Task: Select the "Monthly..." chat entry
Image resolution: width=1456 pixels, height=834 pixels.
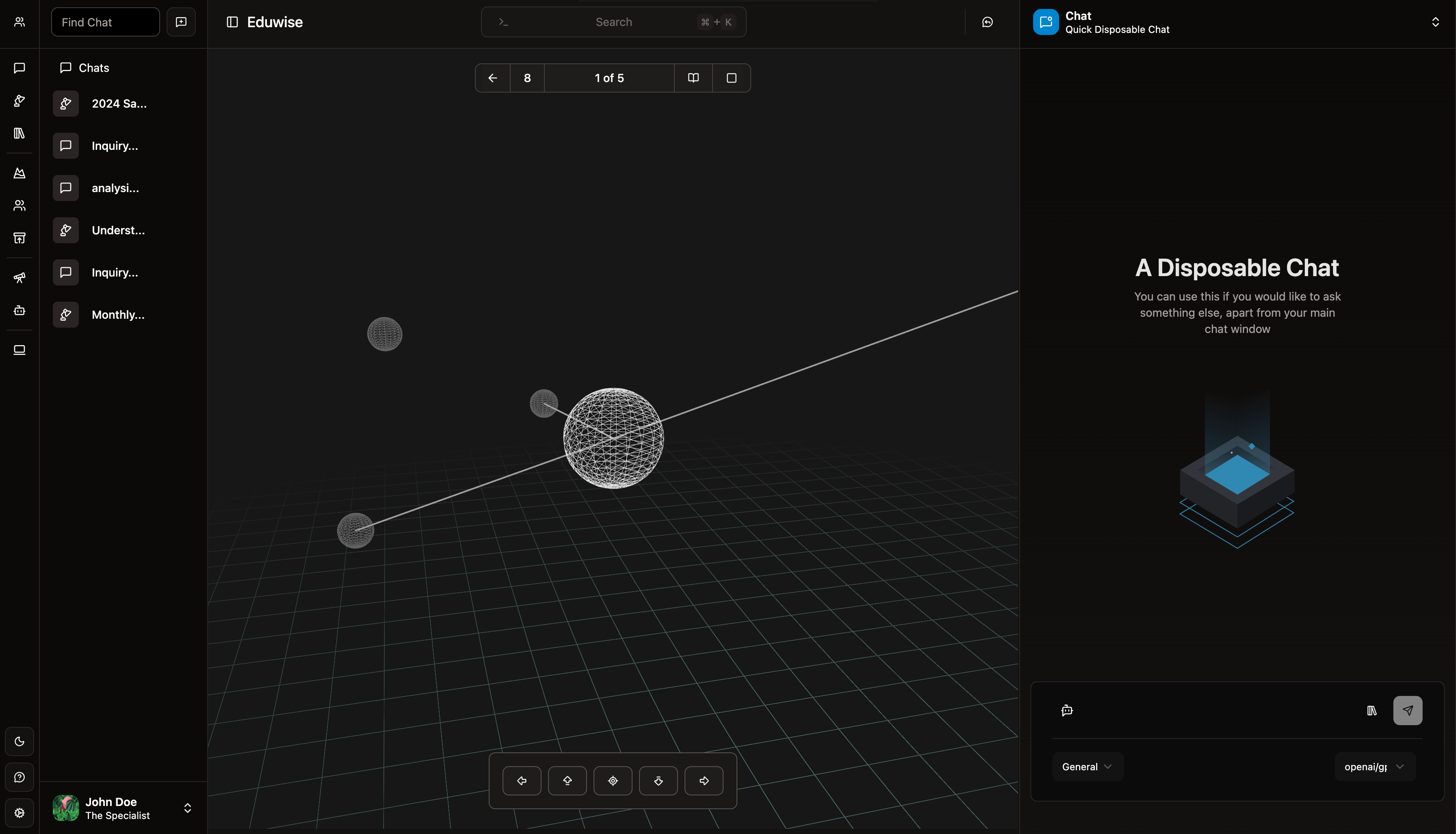Action: [118, 314]
